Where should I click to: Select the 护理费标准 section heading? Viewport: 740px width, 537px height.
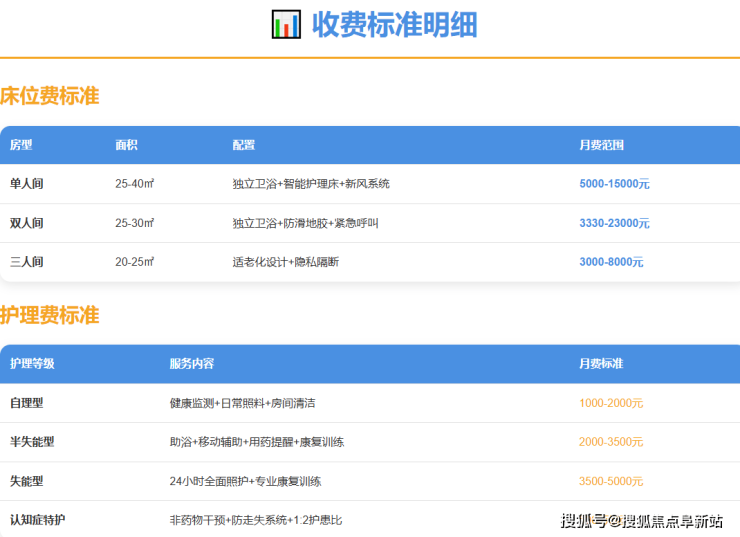[x=50, y=316]
